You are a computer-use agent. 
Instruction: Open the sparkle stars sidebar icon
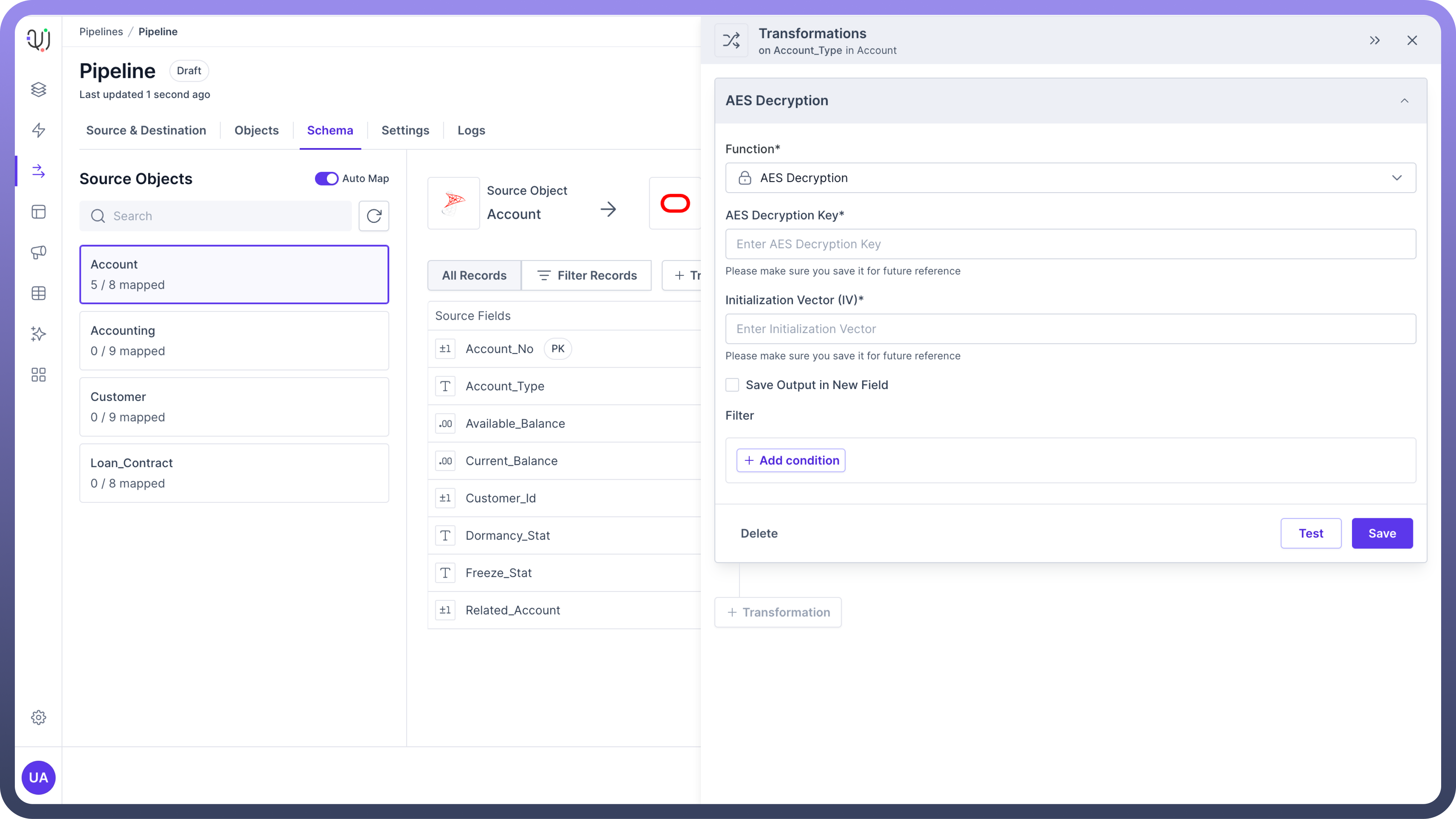pyautogui.click(x=38, y=334)
